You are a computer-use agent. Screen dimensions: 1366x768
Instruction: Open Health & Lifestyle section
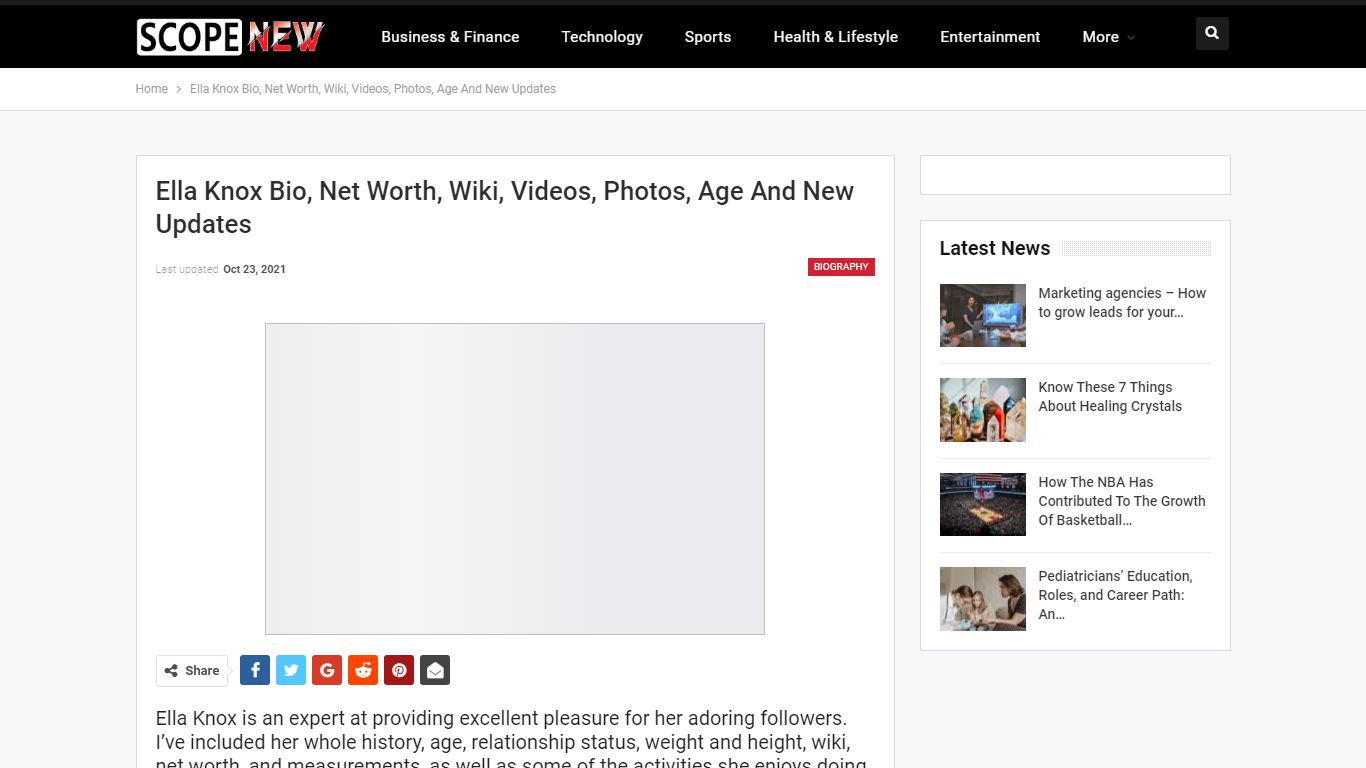(836, 37)
